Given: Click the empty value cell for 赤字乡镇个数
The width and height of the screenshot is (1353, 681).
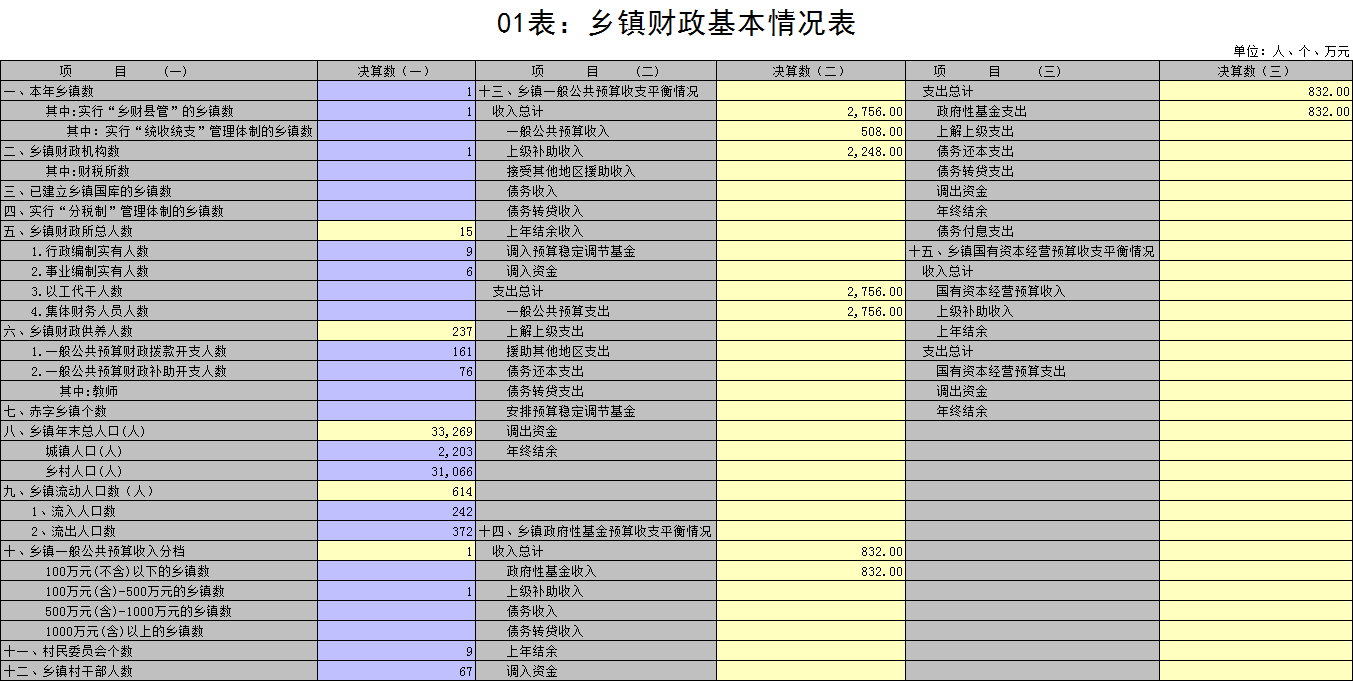Looking at the screenshot, I should click(x=397, y=411).
